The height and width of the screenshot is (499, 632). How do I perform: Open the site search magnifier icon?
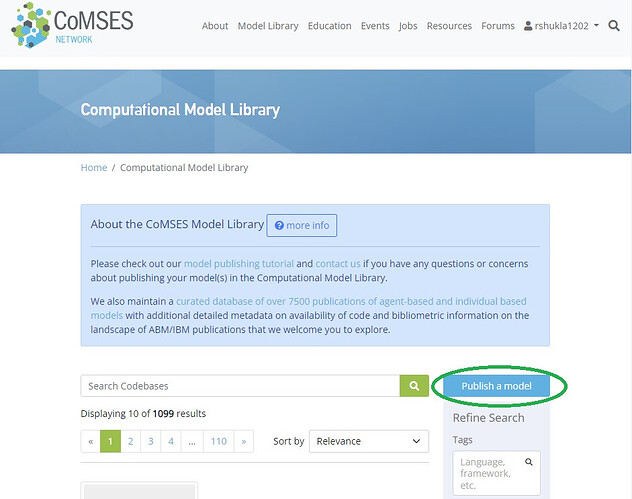[x=614, y=26]
